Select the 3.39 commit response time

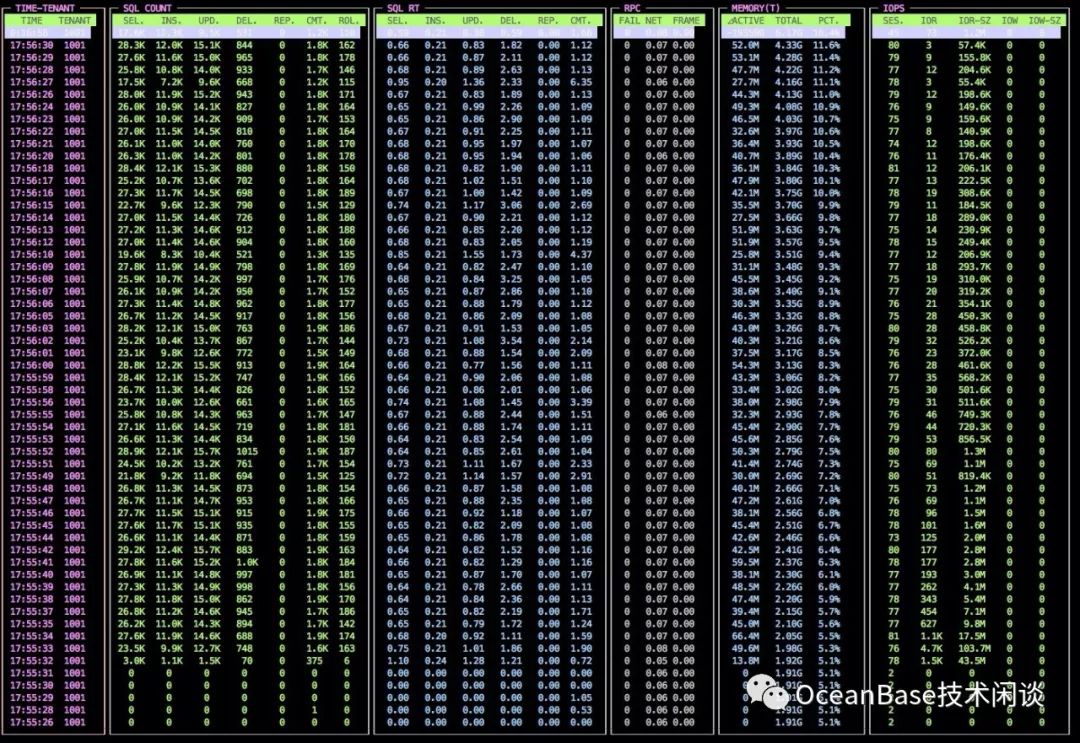coord(581,402)
